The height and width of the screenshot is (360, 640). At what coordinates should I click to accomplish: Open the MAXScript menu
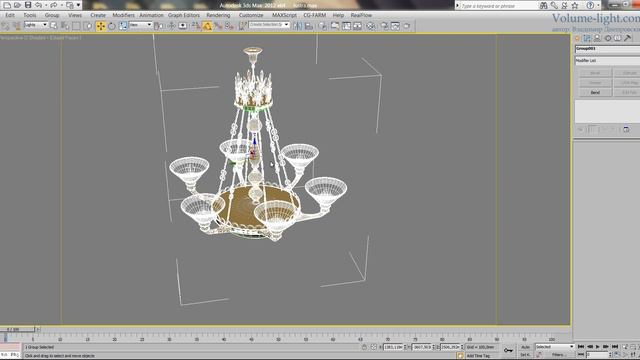[284, 15]
